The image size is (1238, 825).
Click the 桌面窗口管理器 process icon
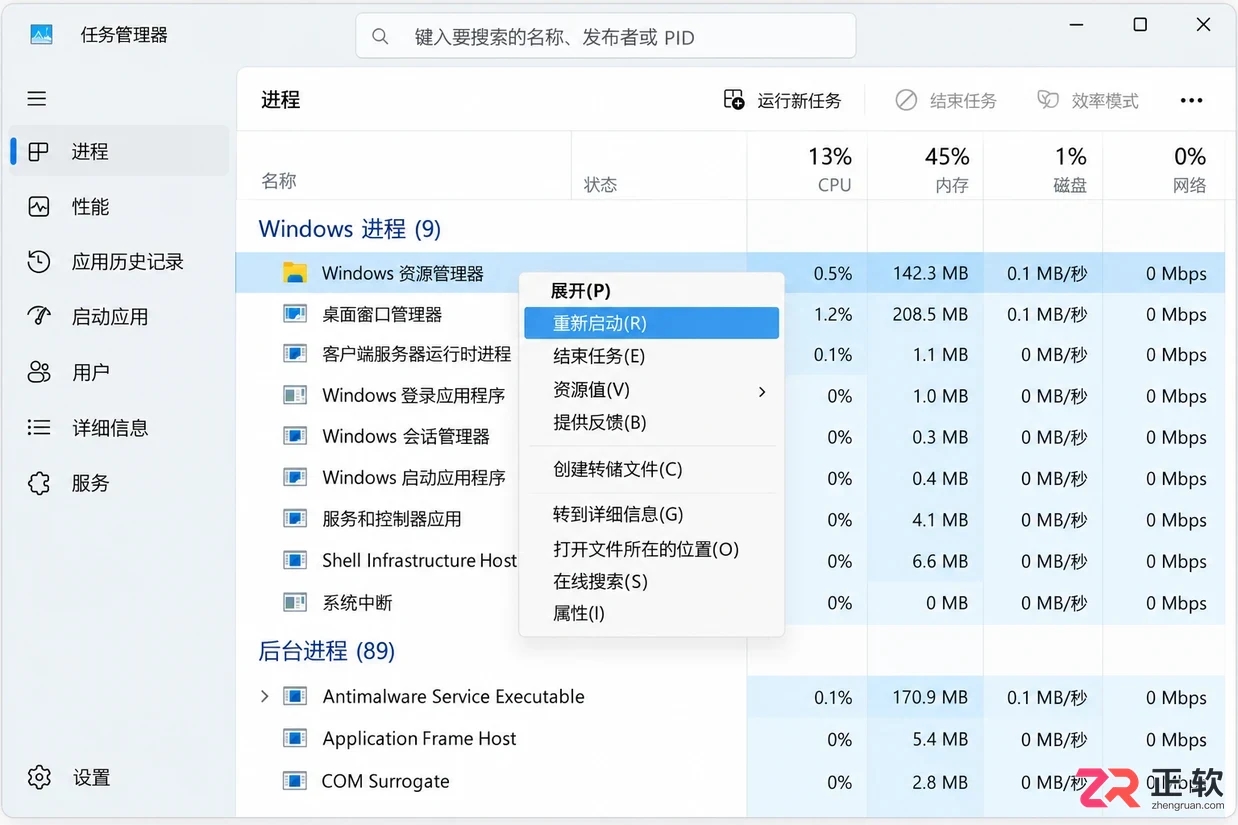point(294,314)
